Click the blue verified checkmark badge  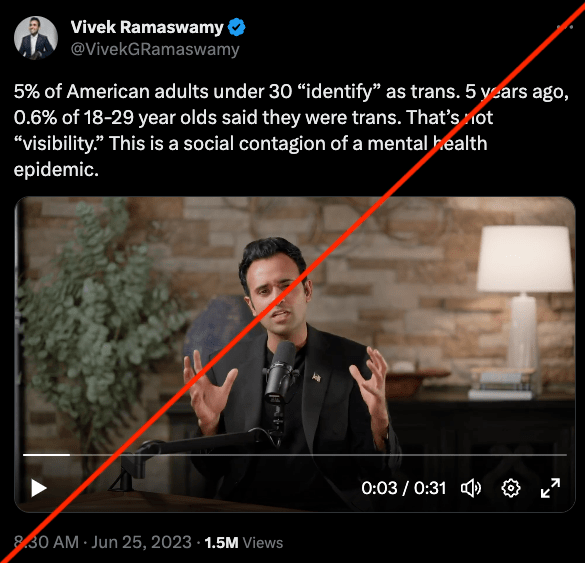237,27
